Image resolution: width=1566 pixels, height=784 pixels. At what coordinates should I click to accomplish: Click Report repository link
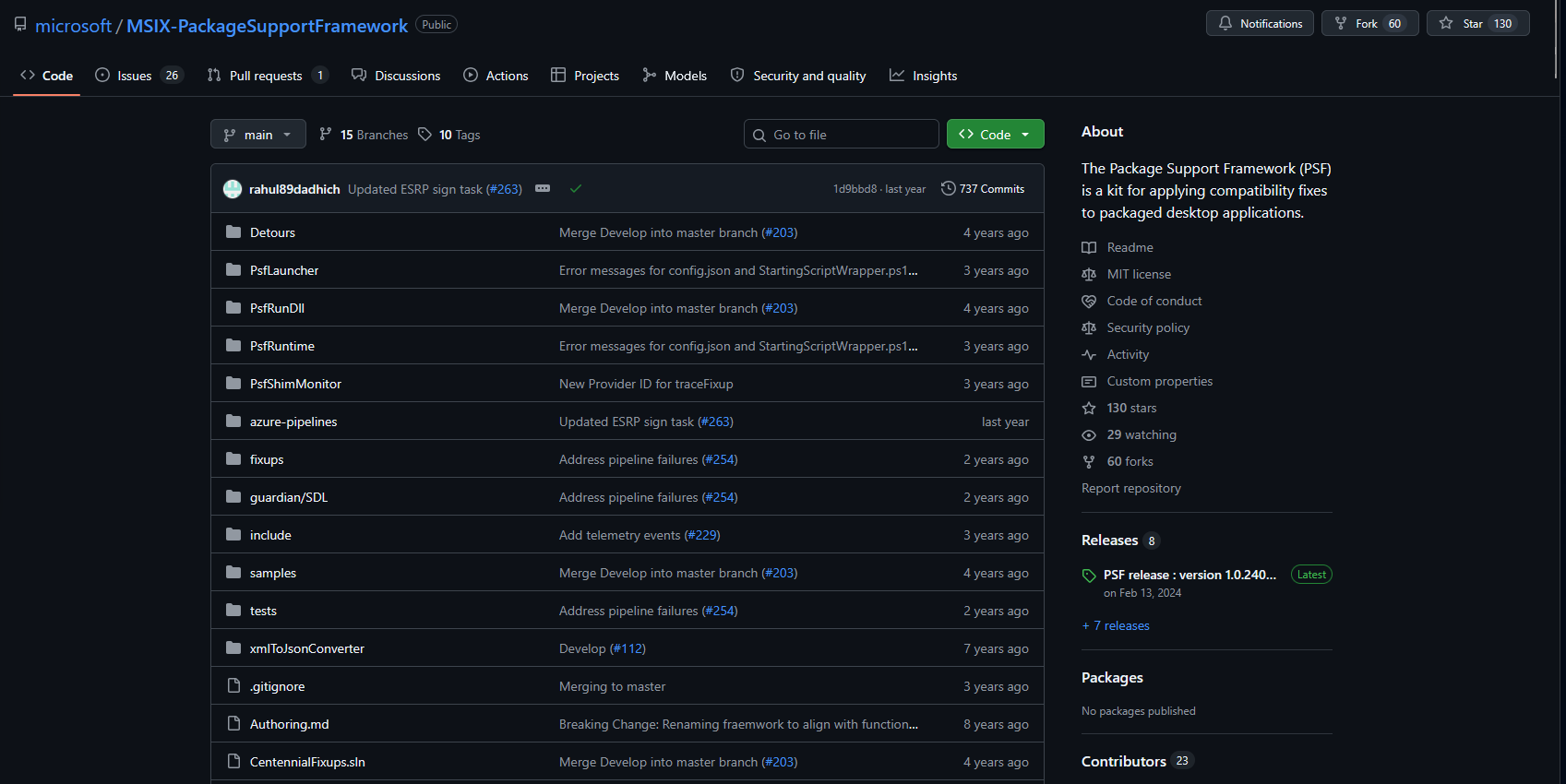pos(1131,488)
